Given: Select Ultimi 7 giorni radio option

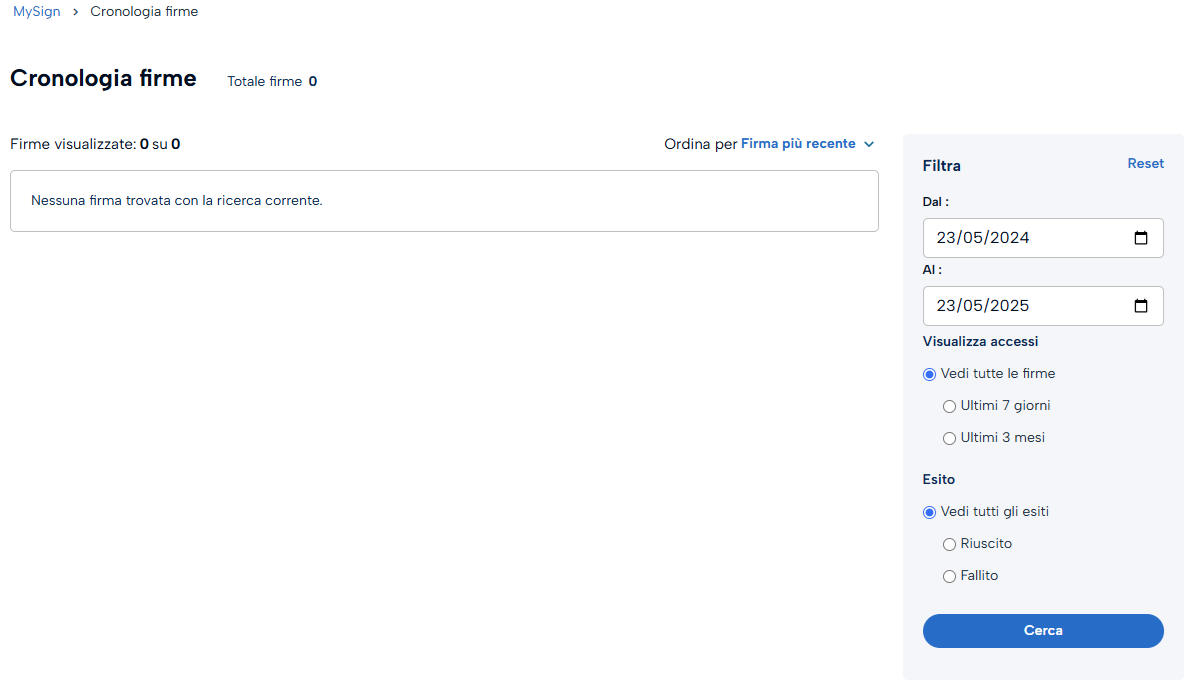Looking at the screenshot, I should [949, 407].
